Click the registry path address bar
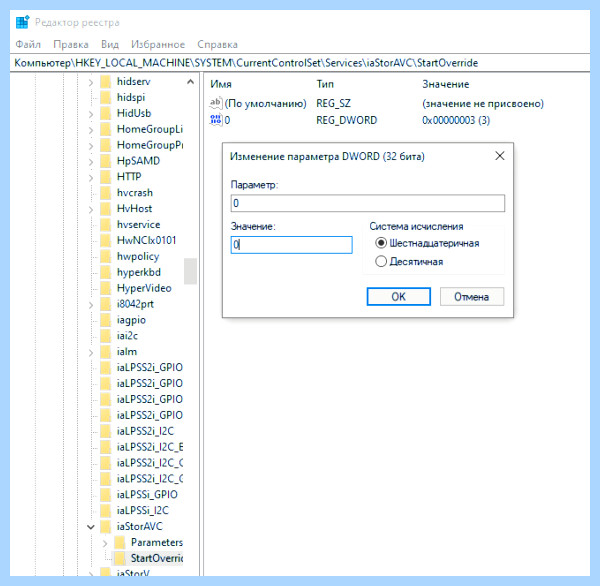600x586 pixels. point(300,63)
